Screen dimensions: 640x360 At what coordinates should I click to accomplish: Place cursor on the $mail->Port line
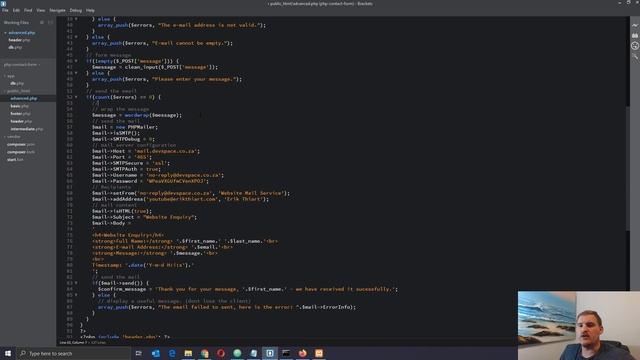tap(122, 157)
